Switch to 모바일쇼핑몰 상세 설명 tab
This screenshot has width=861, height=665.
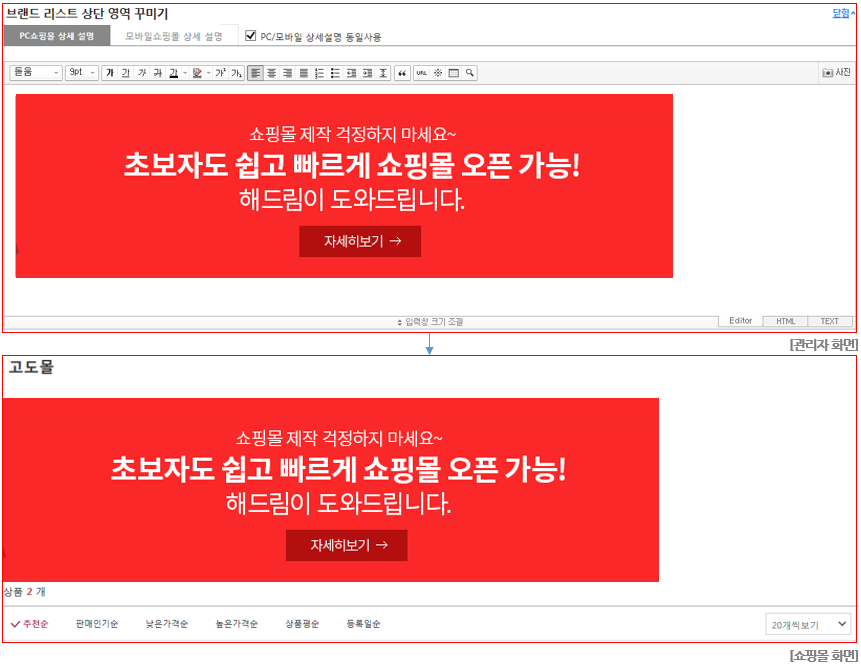click(x=174, y=36)
